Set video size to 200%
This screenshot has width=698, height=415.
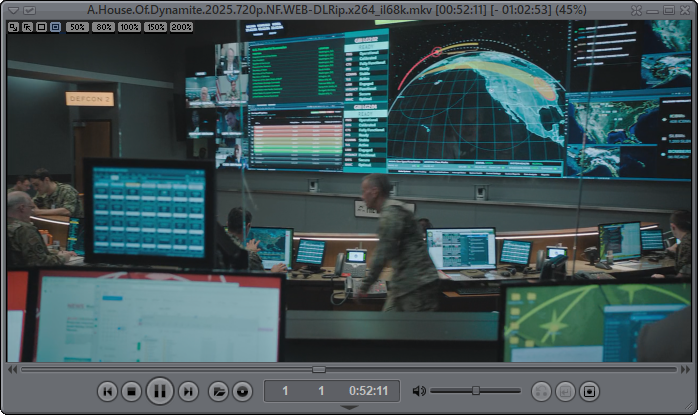[x=181, y=27]
